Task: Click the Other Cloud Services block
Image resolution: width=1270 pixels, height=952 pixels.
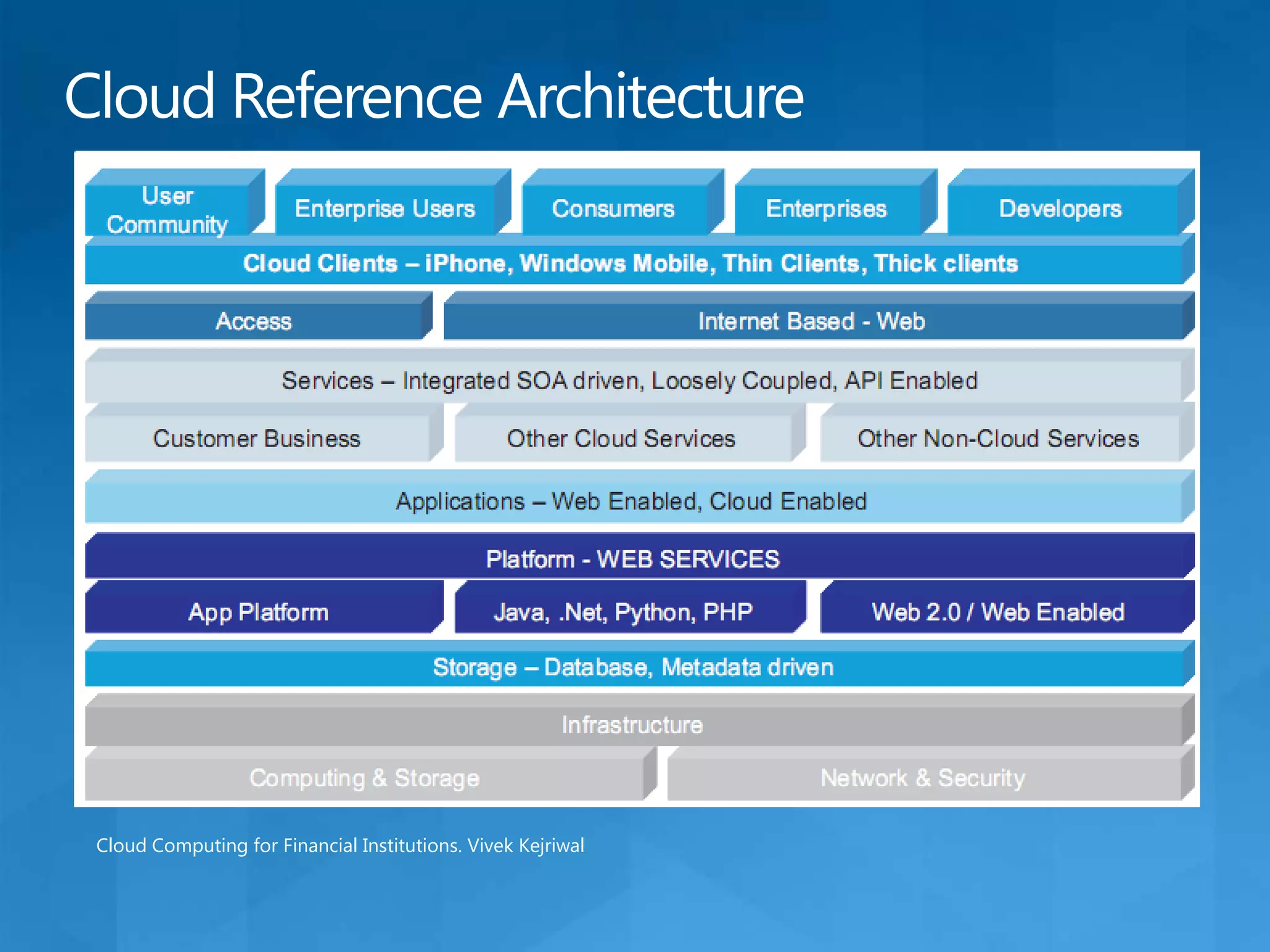Action: 621,438
